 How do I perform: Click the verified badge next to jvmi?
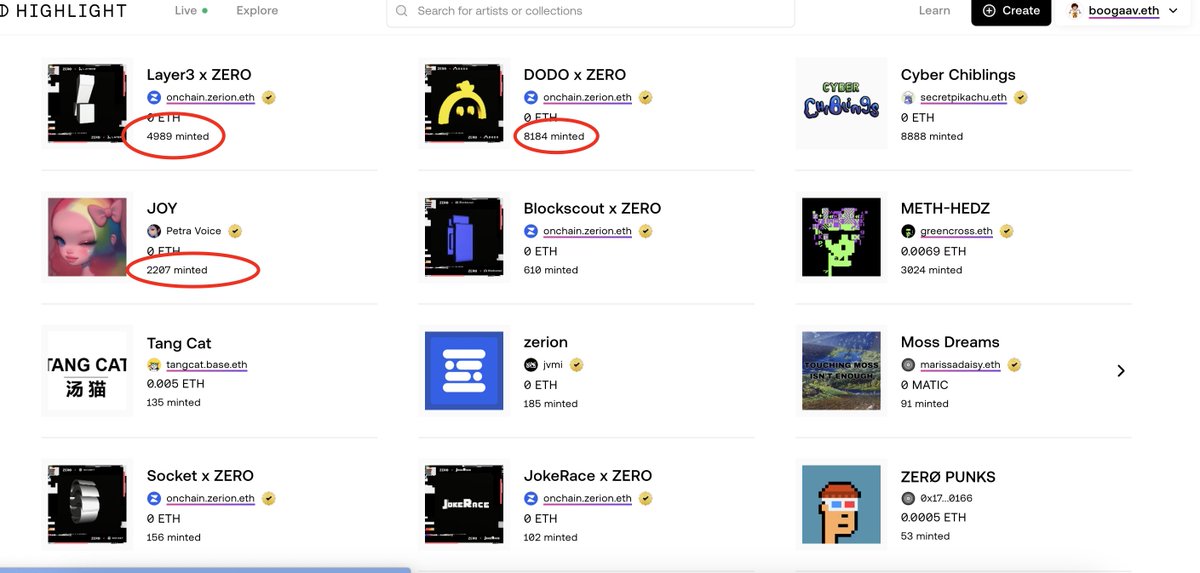click(x=577, y=365)
